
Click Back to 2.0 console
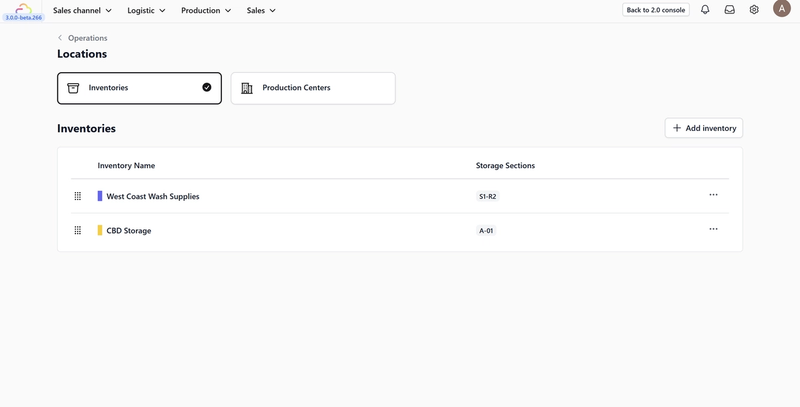[656, 10]
